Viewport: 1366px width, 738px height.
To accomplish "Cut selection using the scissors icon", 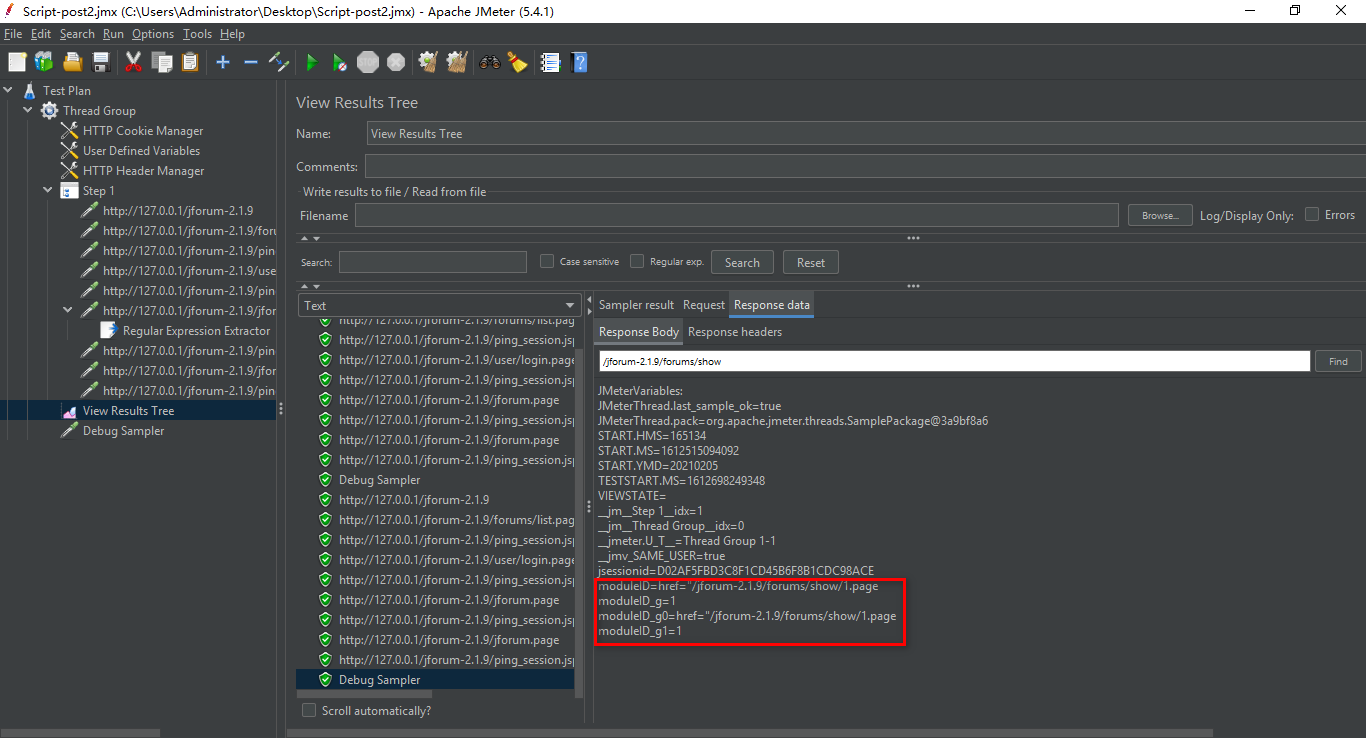I will [x=133, y=62].
